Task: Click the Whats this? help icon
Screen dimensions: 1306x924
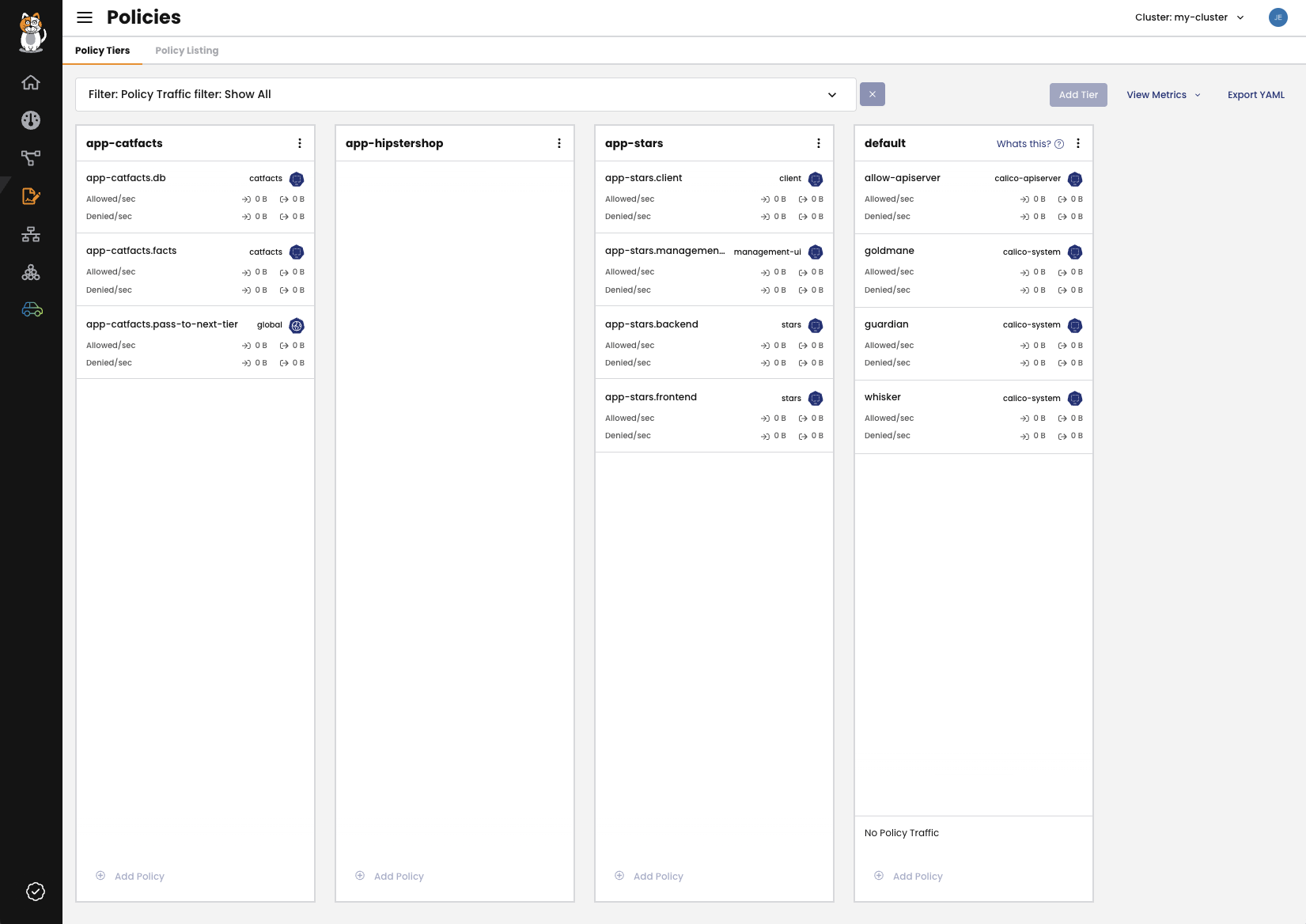Action: pos(1059,144)
